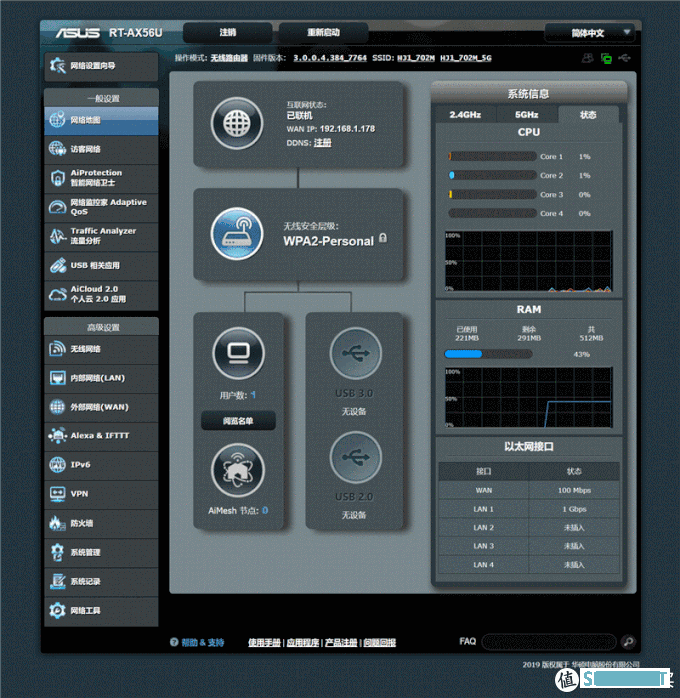The height and width of the screenshot is (698, 680).
Task: Open AiProtection shield icon
Action: [x=57, y=178]
